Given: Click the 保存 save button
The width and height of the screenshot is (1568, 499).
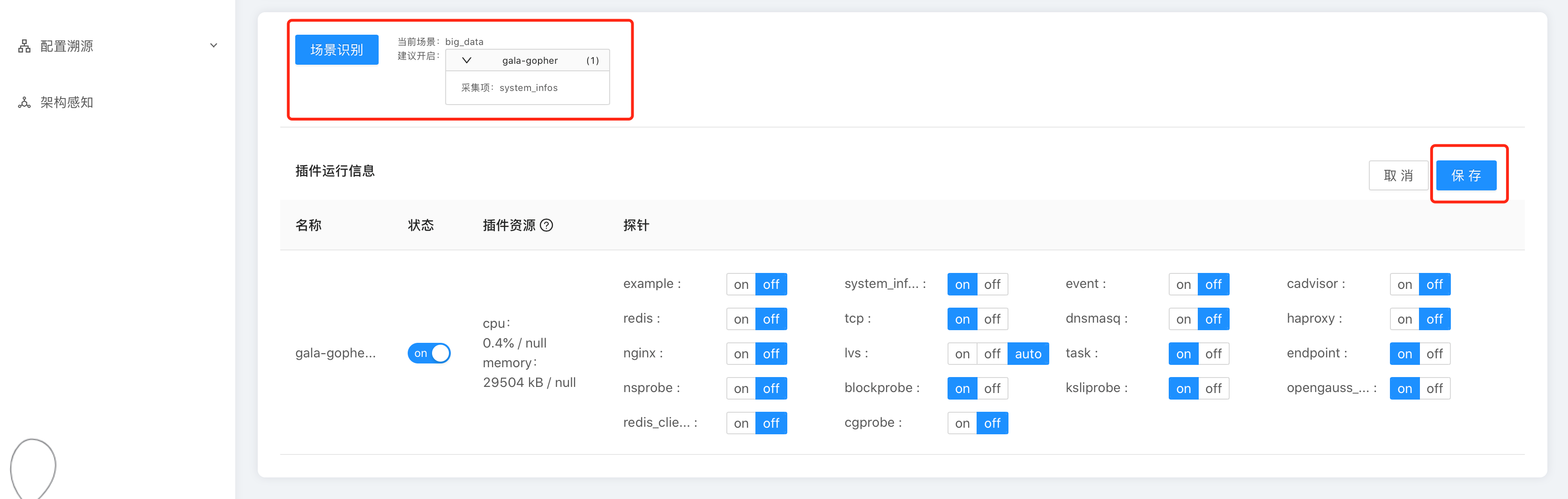Looking at the screenshot, I should pos(1466,175).
